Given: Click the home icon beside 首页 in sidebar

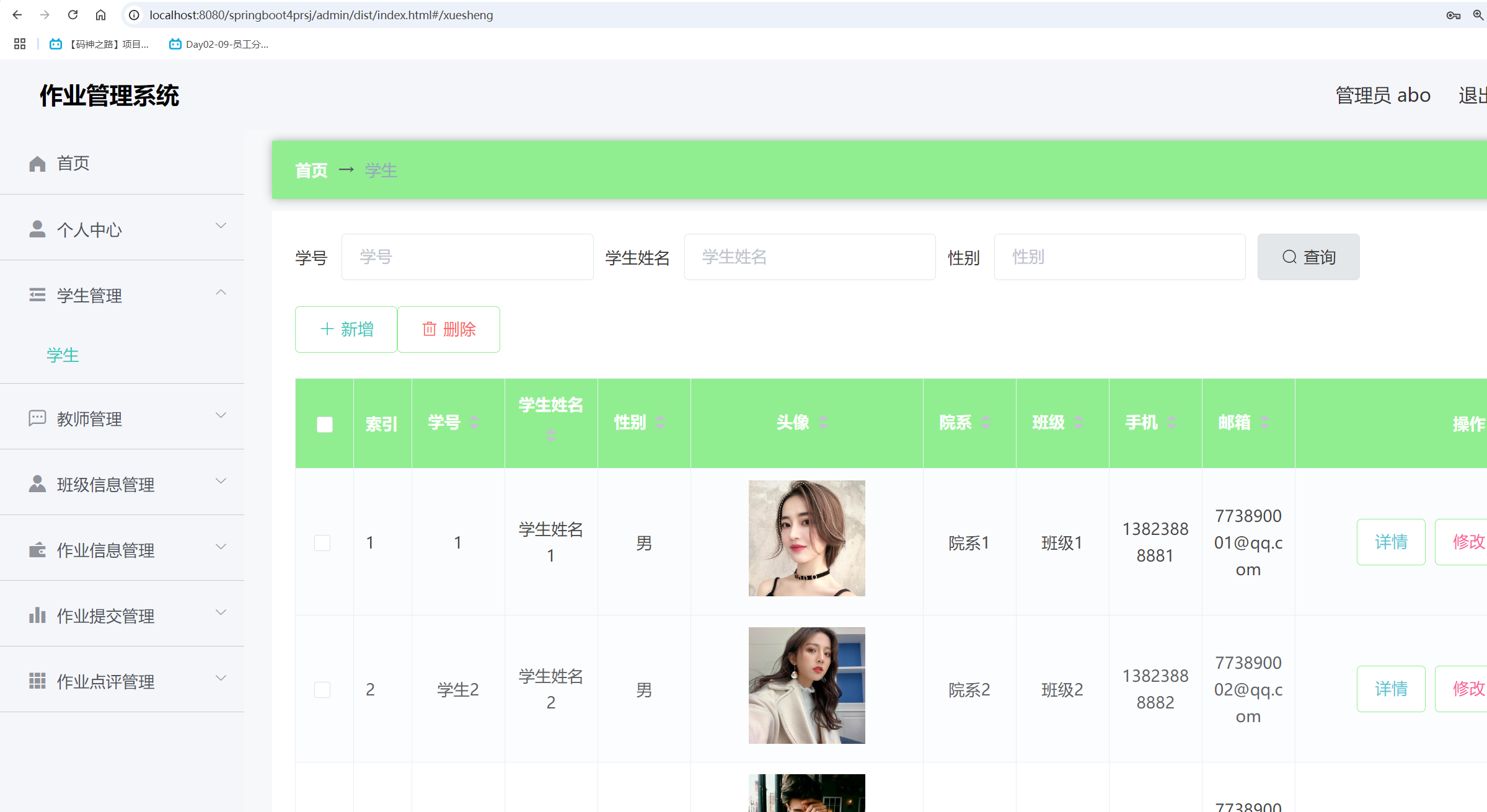Looking at the screenshot, I should point(37,164).
